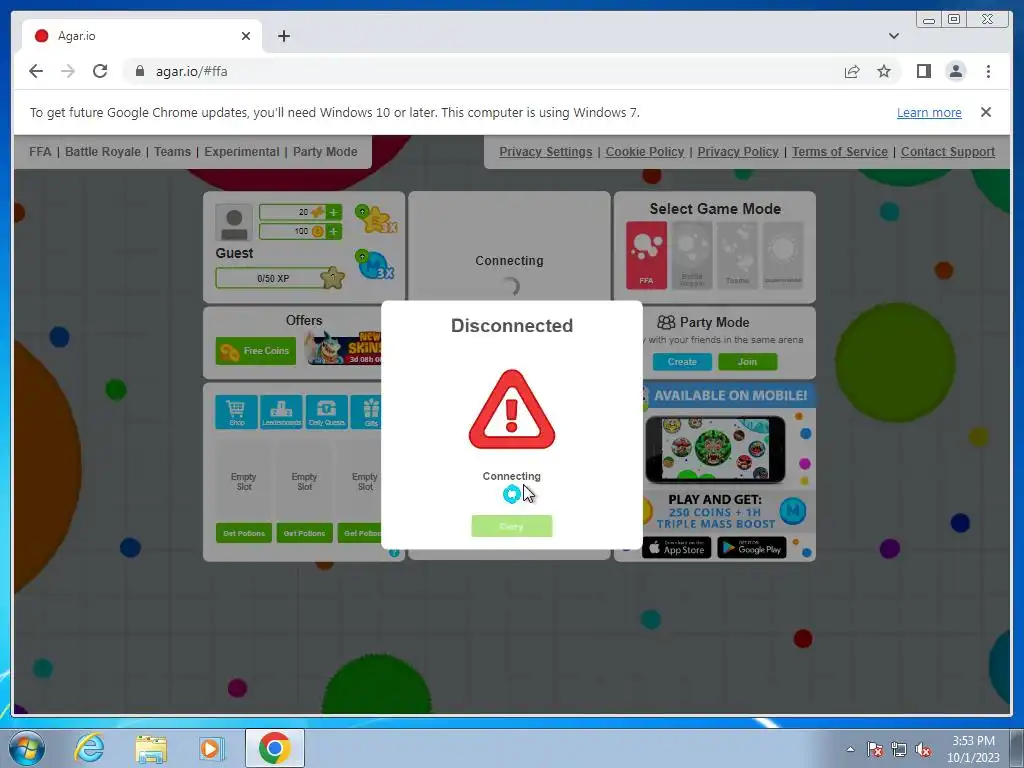Open the muted volume tray icon
1024x768 pixels.
pyautogui.click(x=923, y=750)
